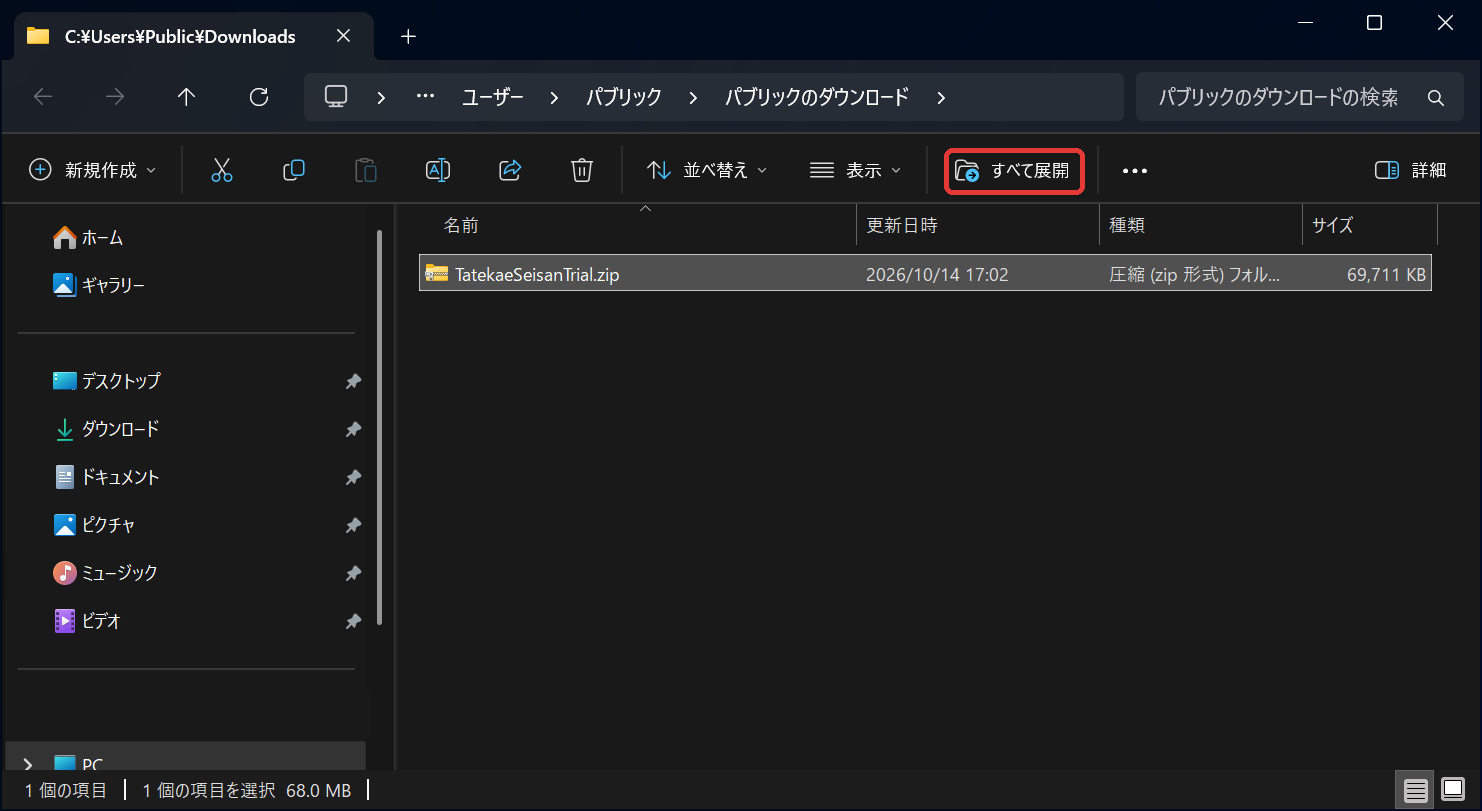
Task: Open ギャラリー in navigation pane
Action: pos(98,286)
